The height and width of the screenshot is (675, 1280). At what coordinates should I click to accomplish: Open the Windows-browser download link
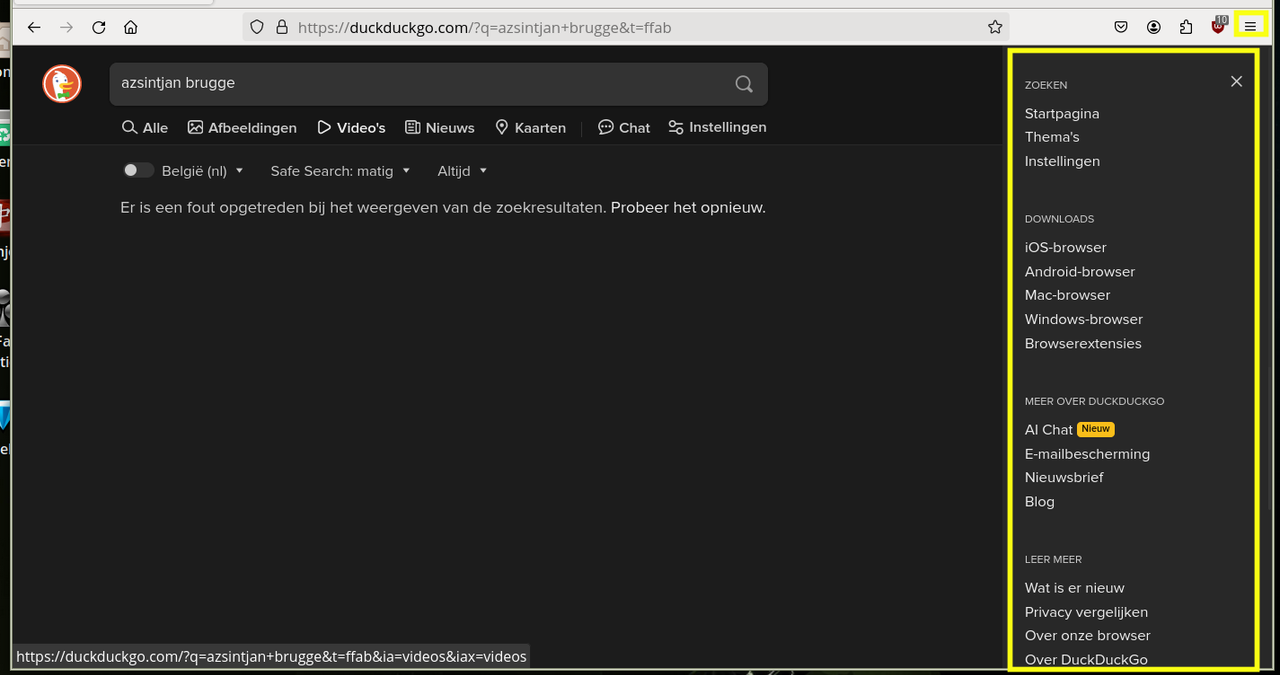(x=1084, y=319)
